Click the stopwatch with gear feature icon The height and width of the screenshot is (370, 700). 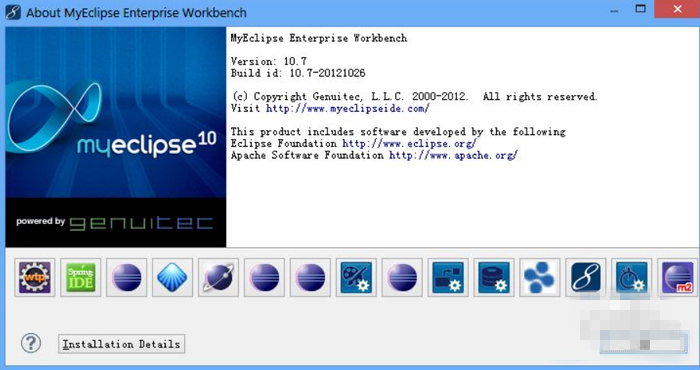[632, 277]
